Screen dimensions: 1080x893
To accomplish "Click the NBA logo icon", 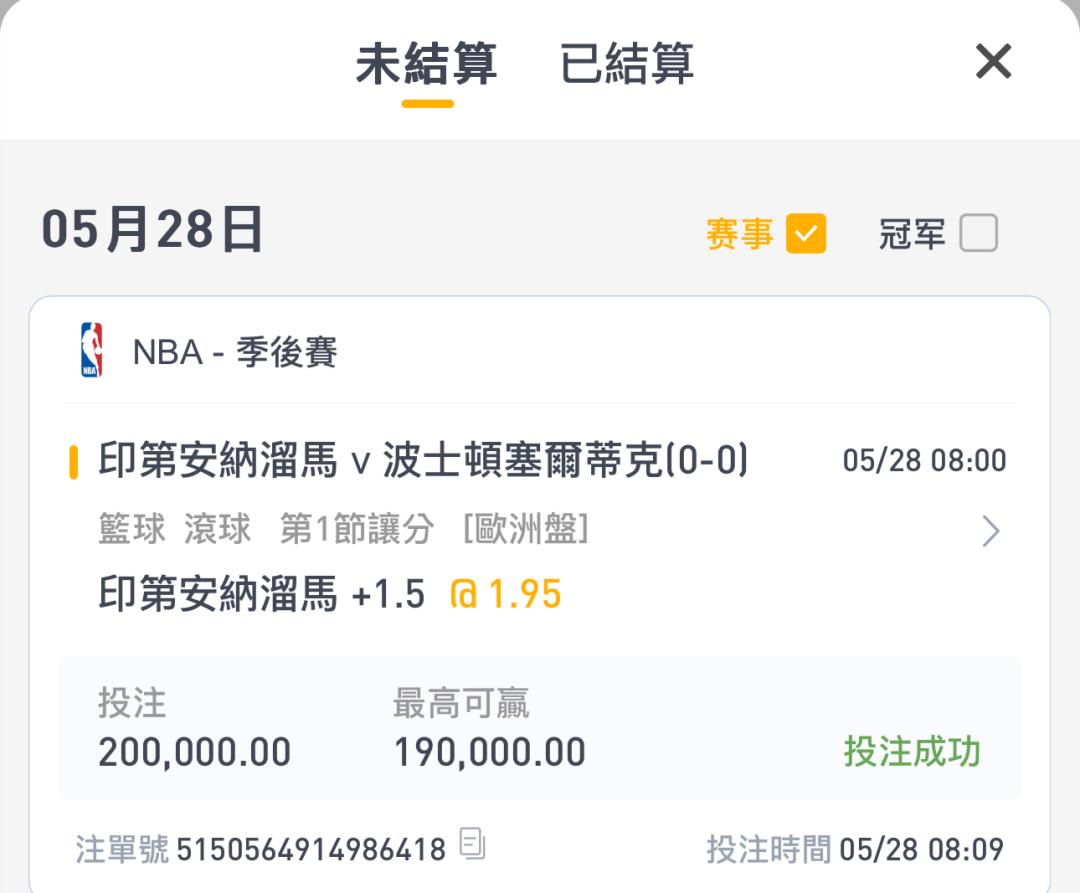I will (92, 350).
